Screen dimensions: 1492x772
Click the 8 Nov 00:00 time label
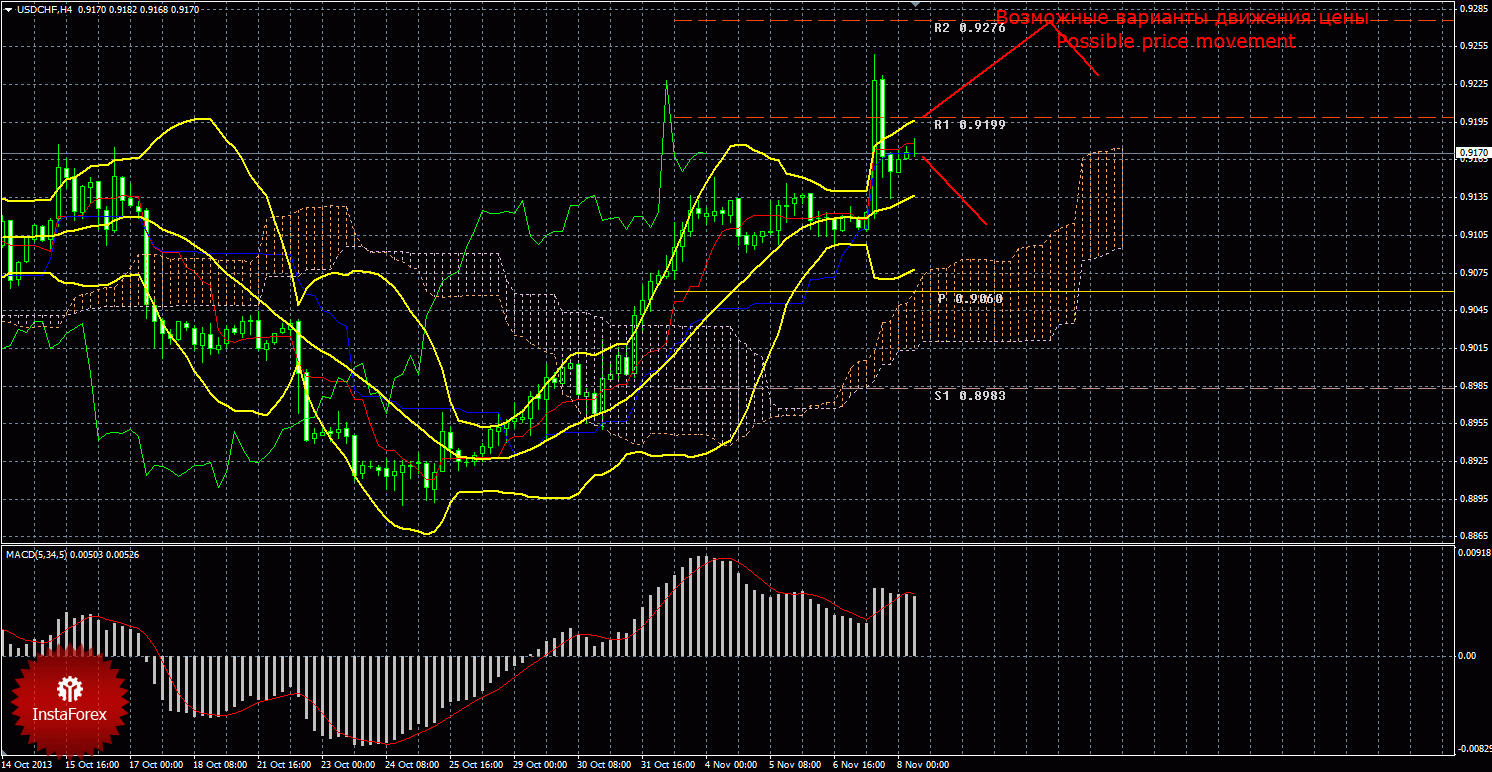(x=924, y=765)
